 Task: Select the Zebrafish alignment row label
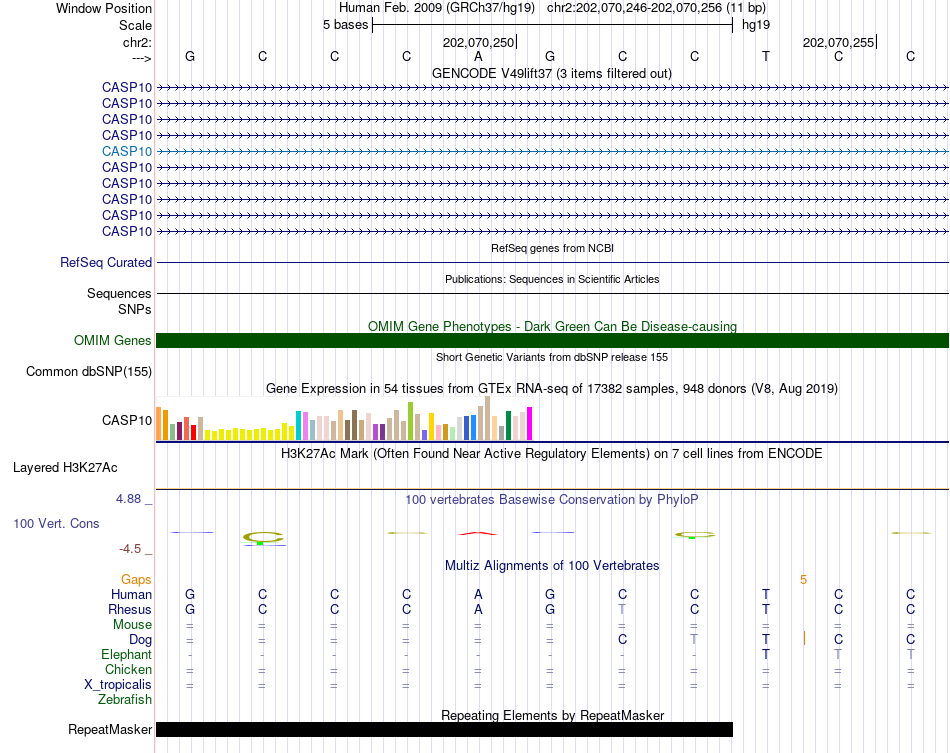pos(125,700)
